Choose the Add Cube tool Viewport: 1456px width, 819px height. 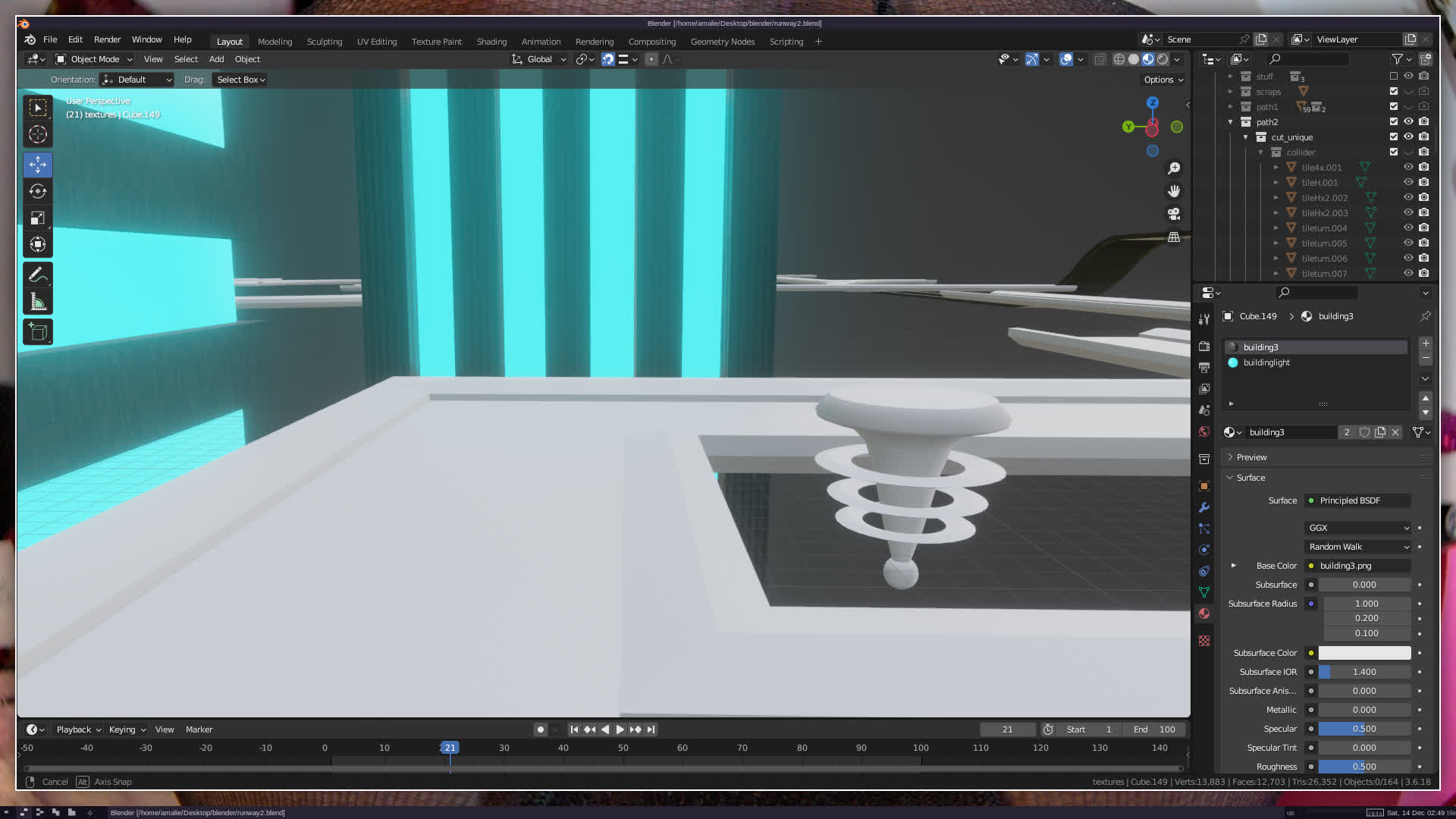[x=38, y=332]
